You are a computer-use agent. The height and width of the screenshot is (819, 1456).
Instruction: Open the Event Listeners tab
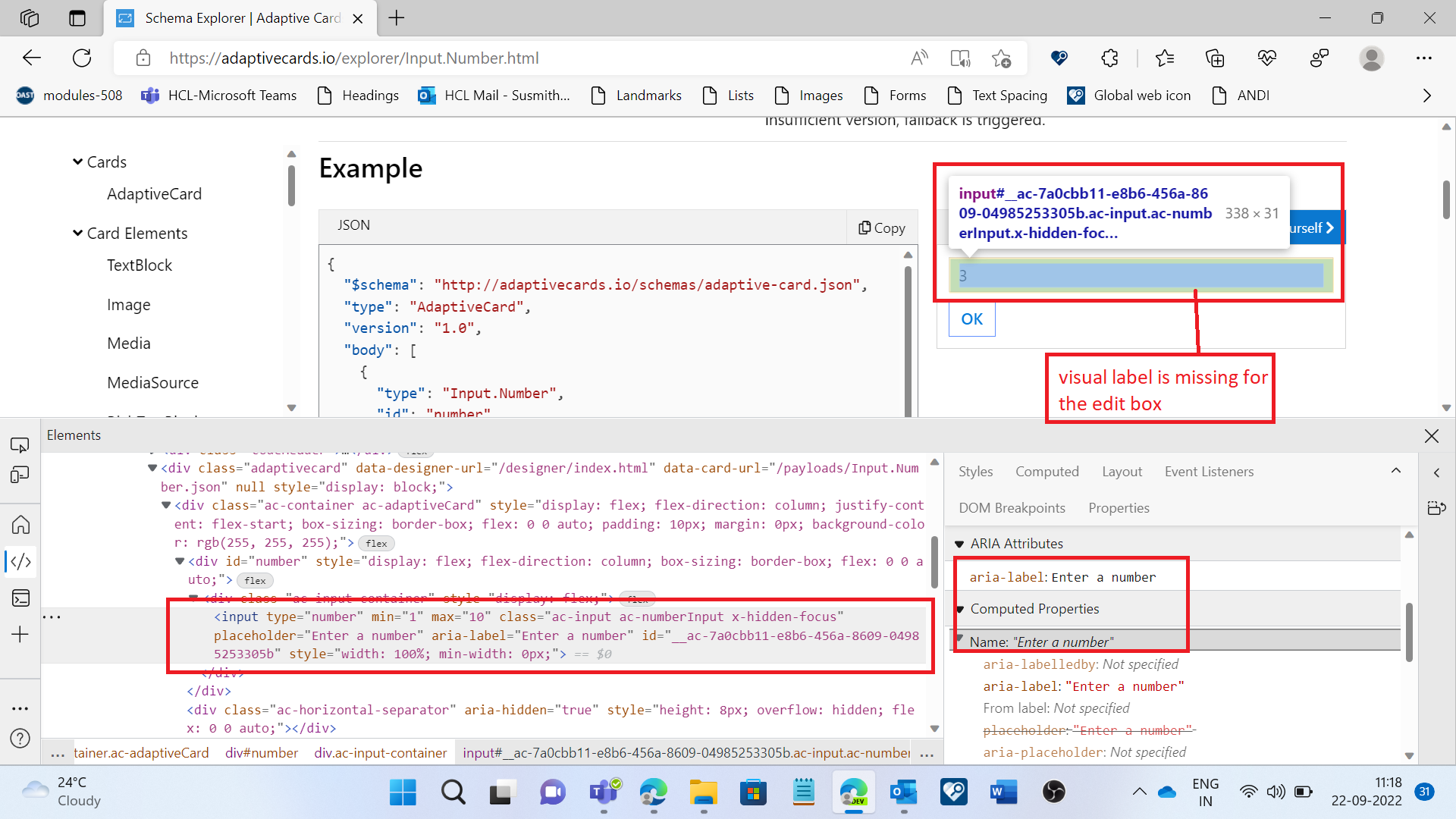point(1209,472)
